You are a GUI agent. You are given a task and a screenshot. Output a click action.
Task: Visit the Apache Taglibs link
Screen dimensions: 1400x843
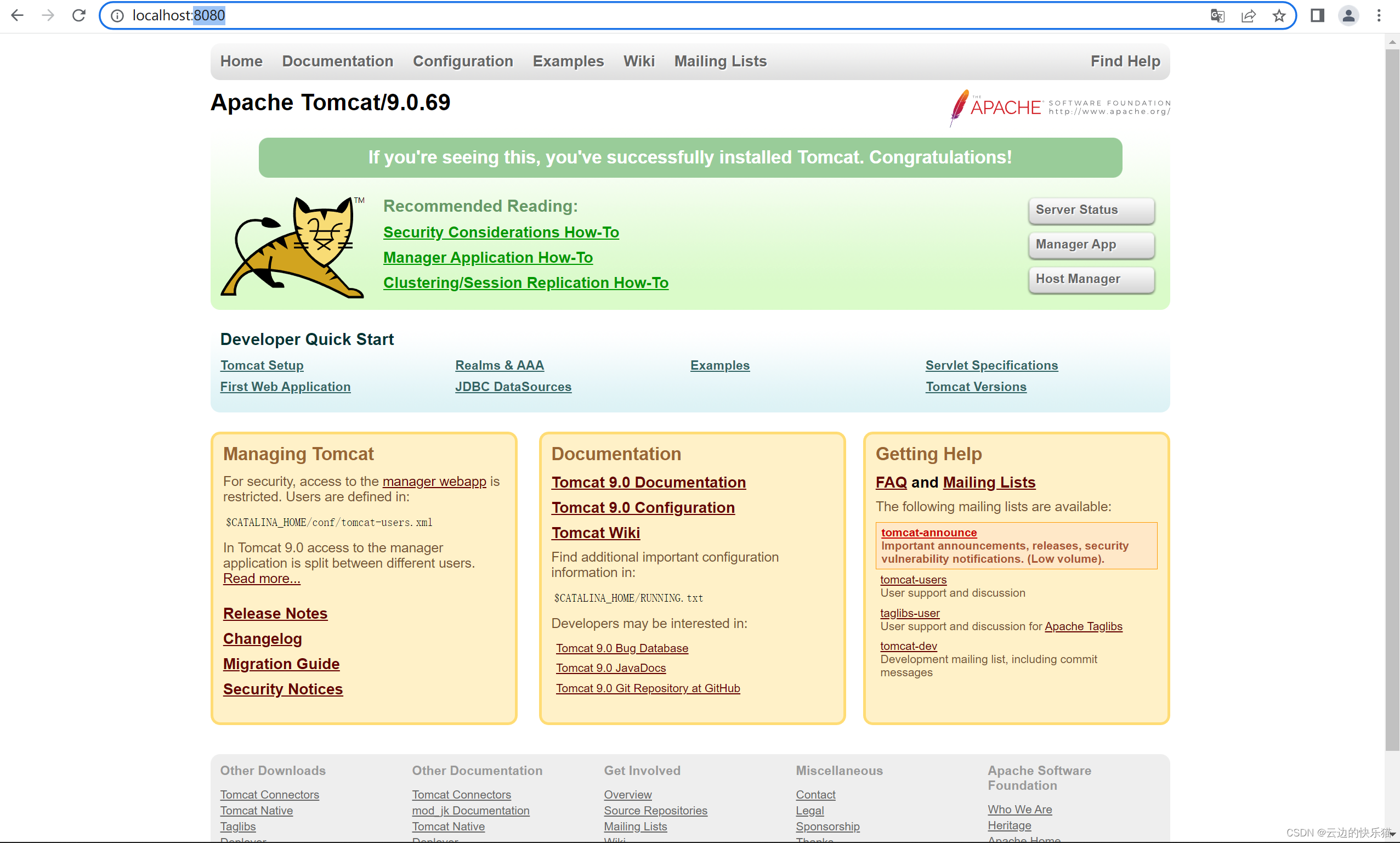(x=1083, y=626)
